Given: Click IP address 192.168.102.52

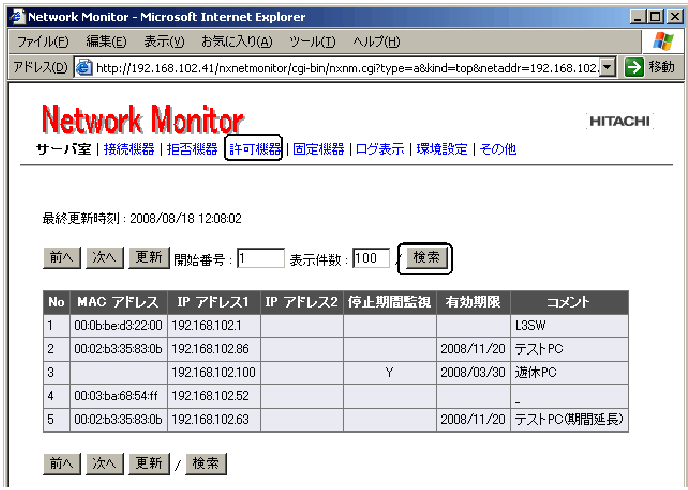Looking at the screenshot, I should click(x=210, y=396).
